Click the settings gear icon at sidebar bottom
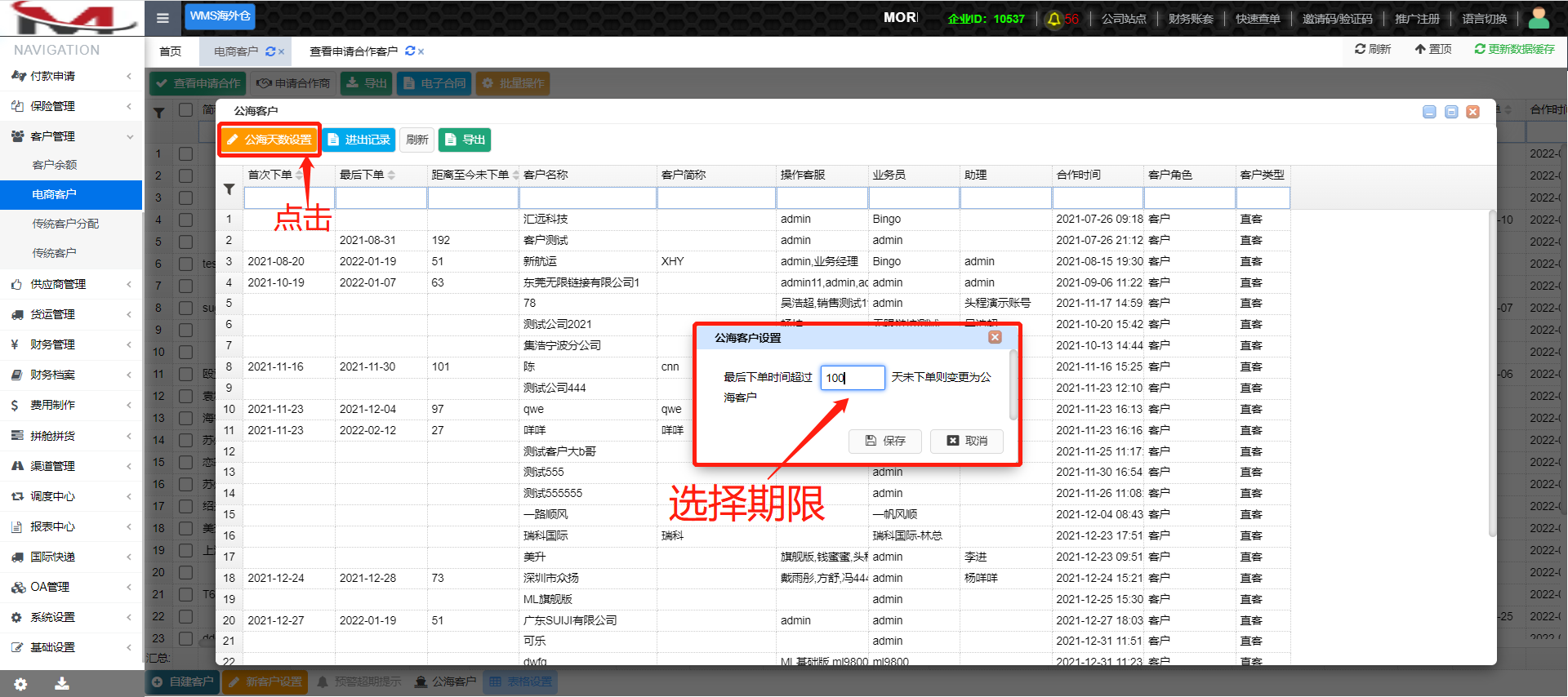 20,684
